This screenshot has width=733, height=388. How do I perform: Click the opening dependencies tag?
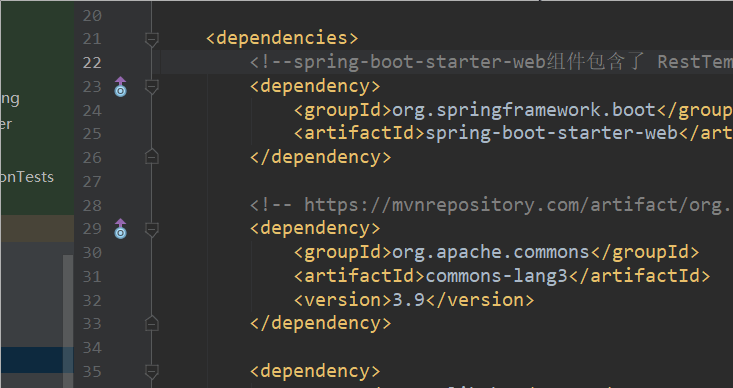pos(282,38)
